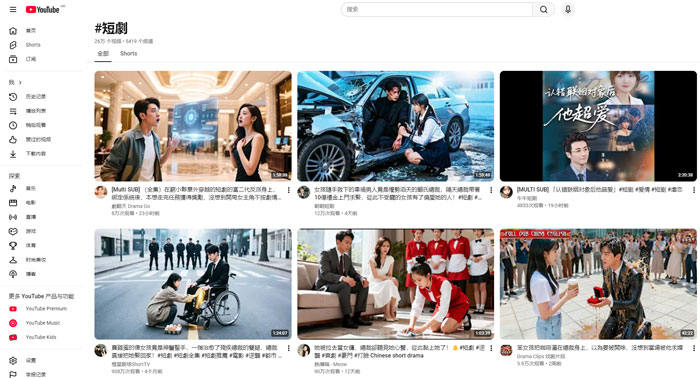Screen dimensions: 700x378
Task: Open more options for the wrecked car video
Action: click(491, 190)
